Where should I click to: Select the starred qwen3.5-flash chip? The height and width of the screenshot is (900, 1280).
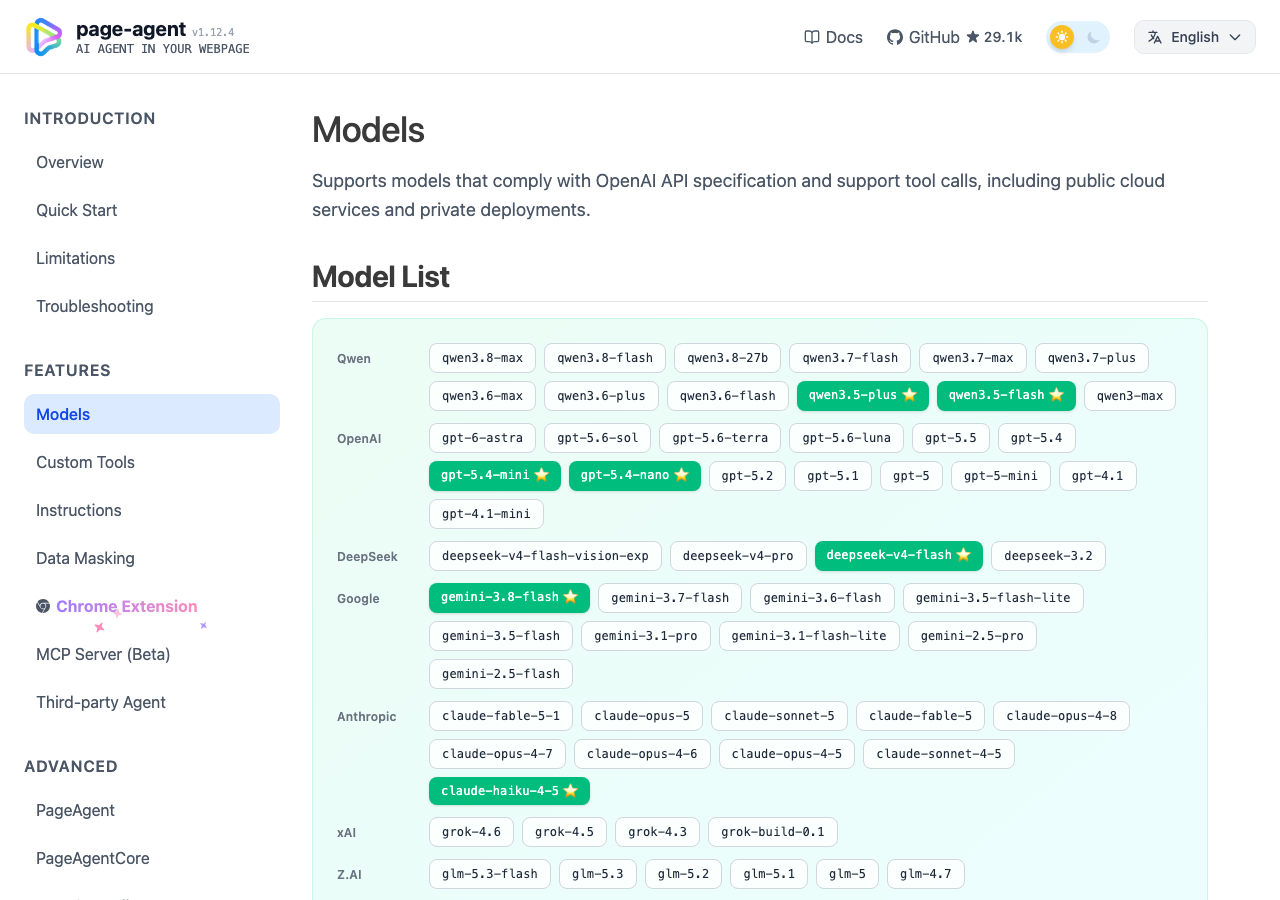point(1006,396)
